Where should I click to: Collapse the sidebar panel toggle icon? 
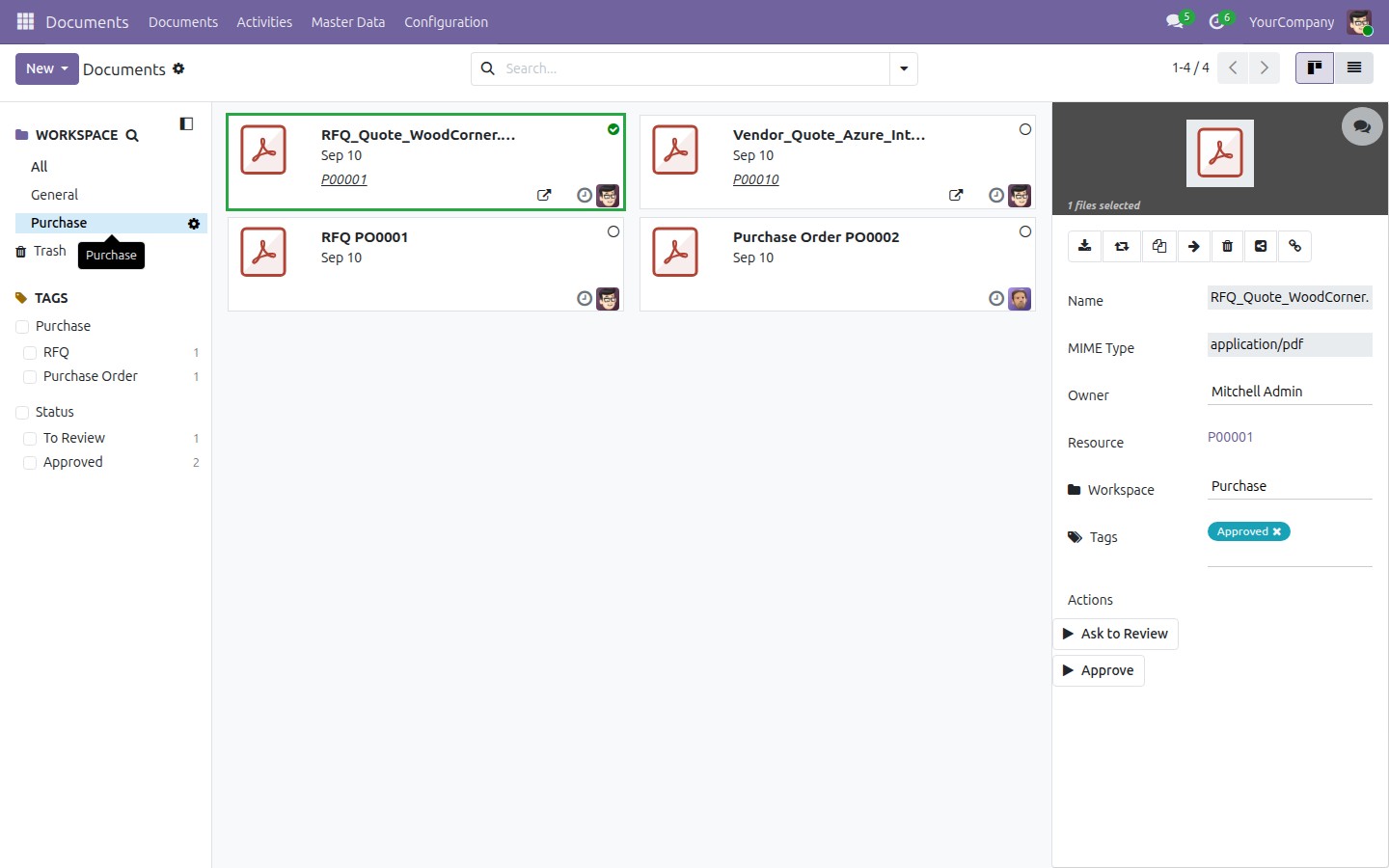click(x=186, y=123)
